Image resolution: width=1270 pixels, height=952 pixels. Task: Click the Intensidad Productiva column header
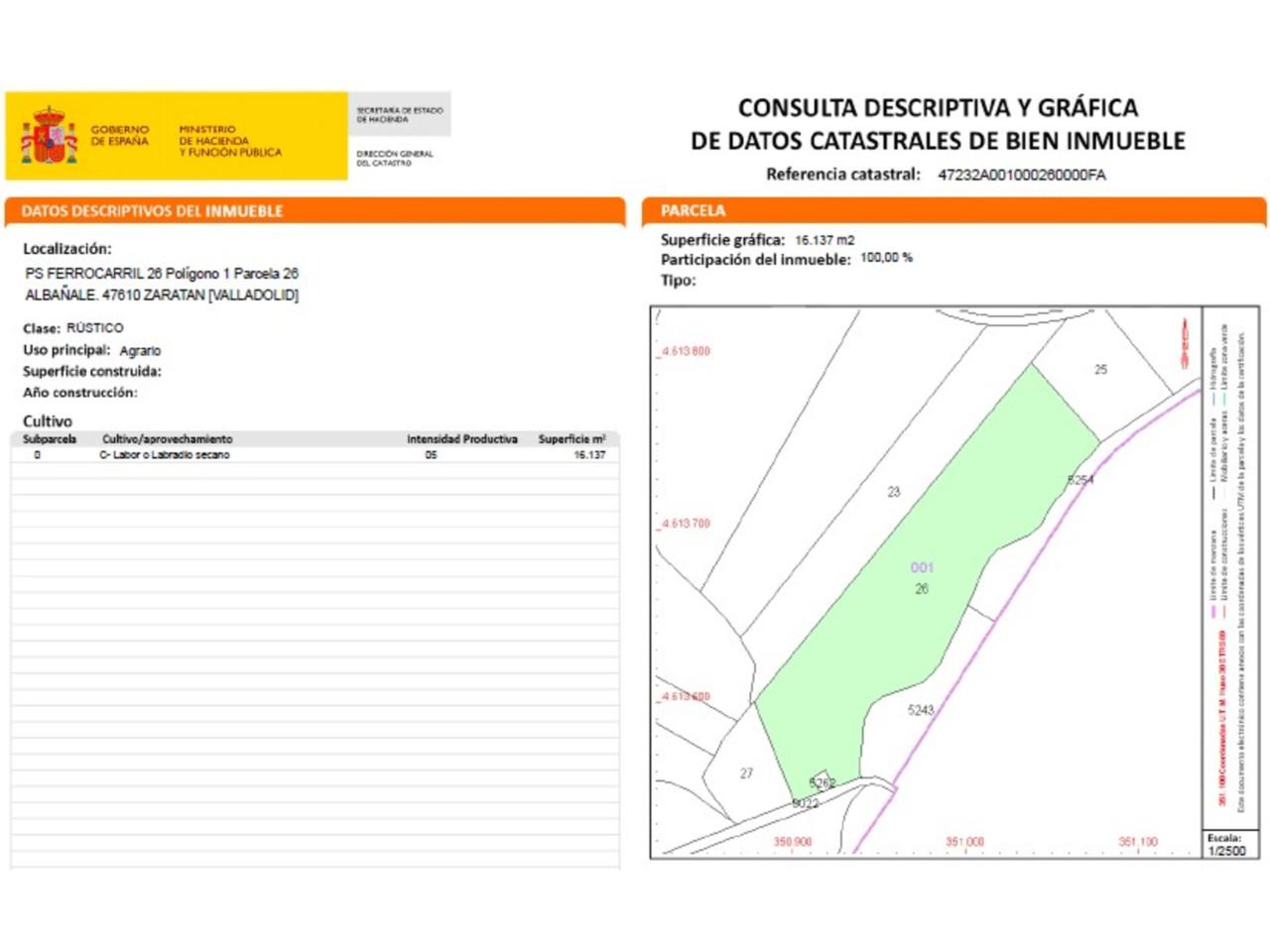(x=461, y=439)
